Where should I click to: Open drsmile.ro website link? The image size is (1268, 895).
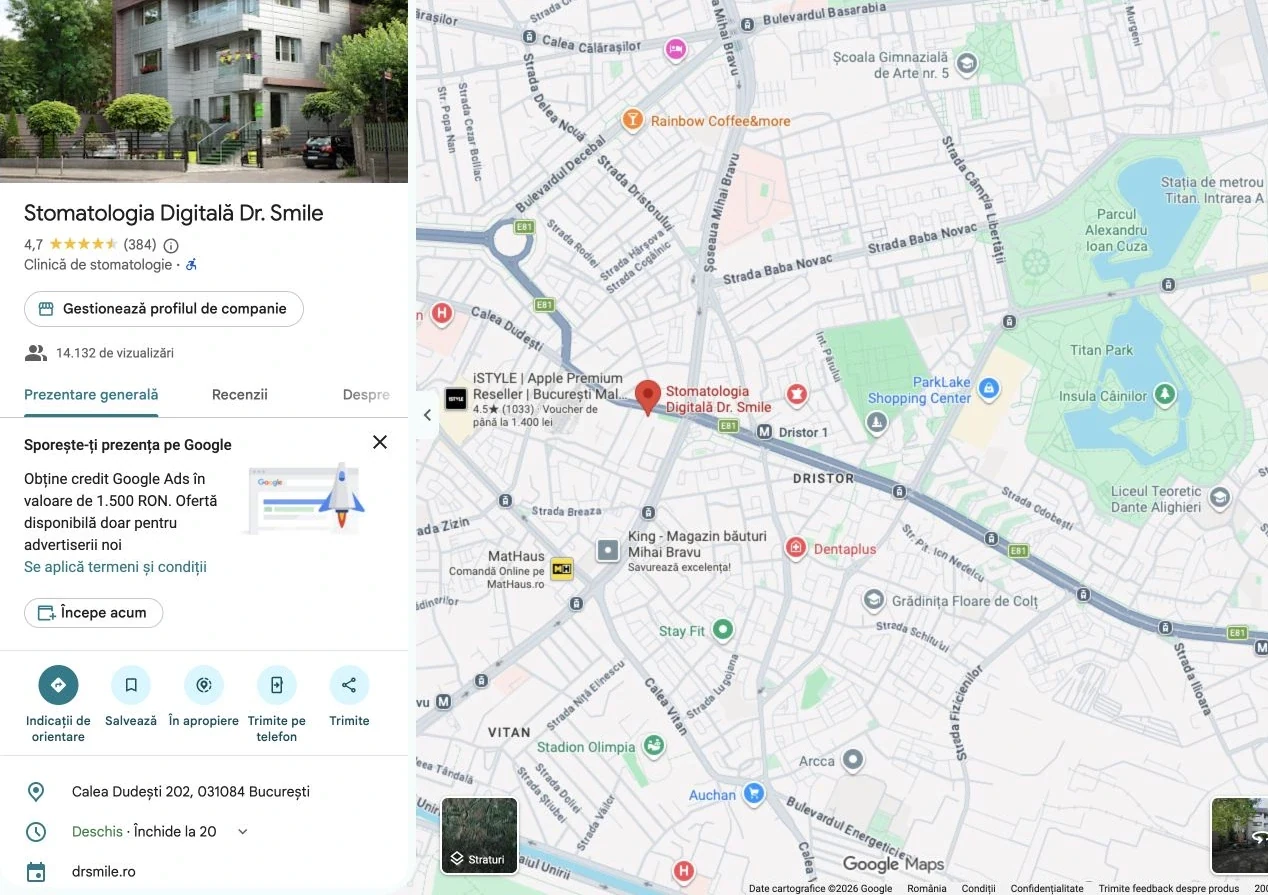103,872
